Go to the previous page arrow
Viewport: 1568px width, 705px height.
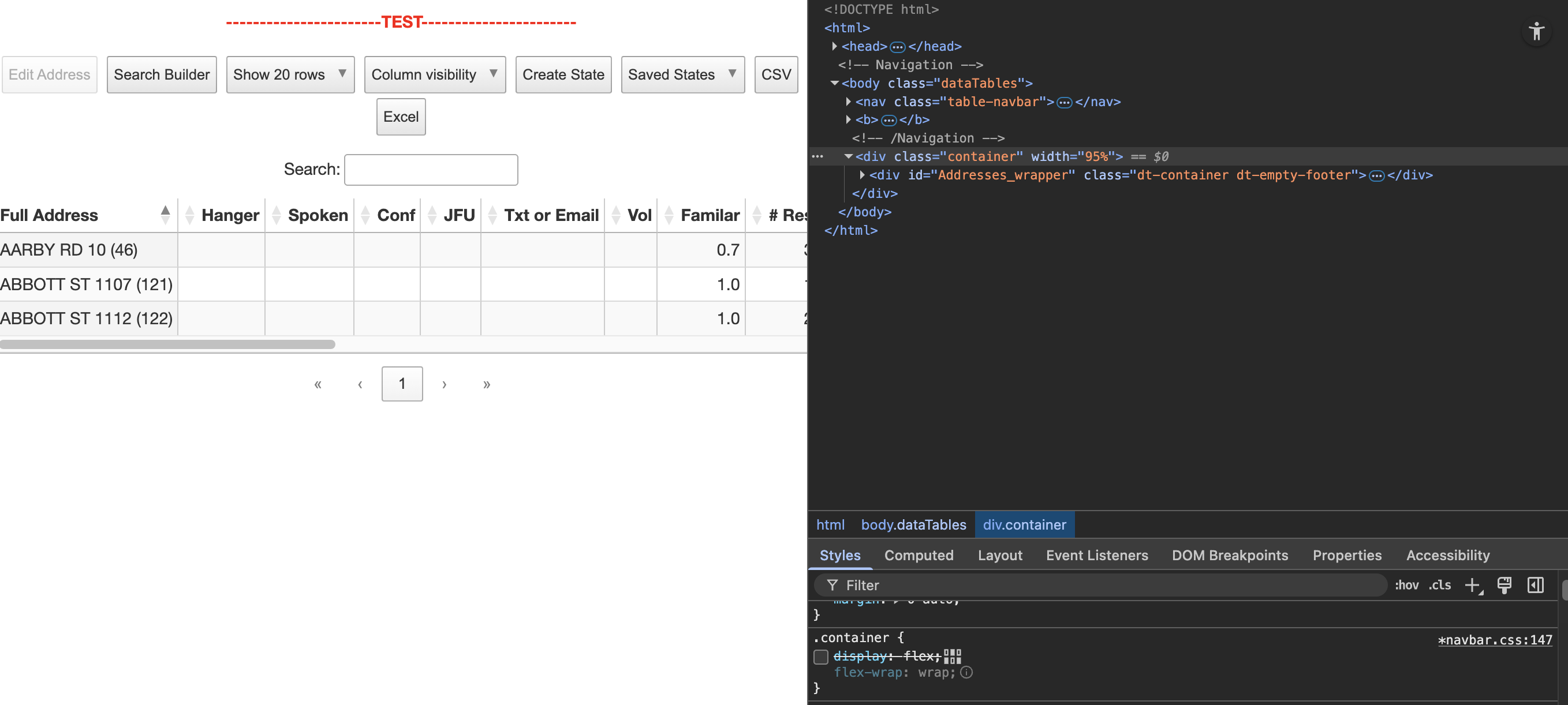(360, 384)
